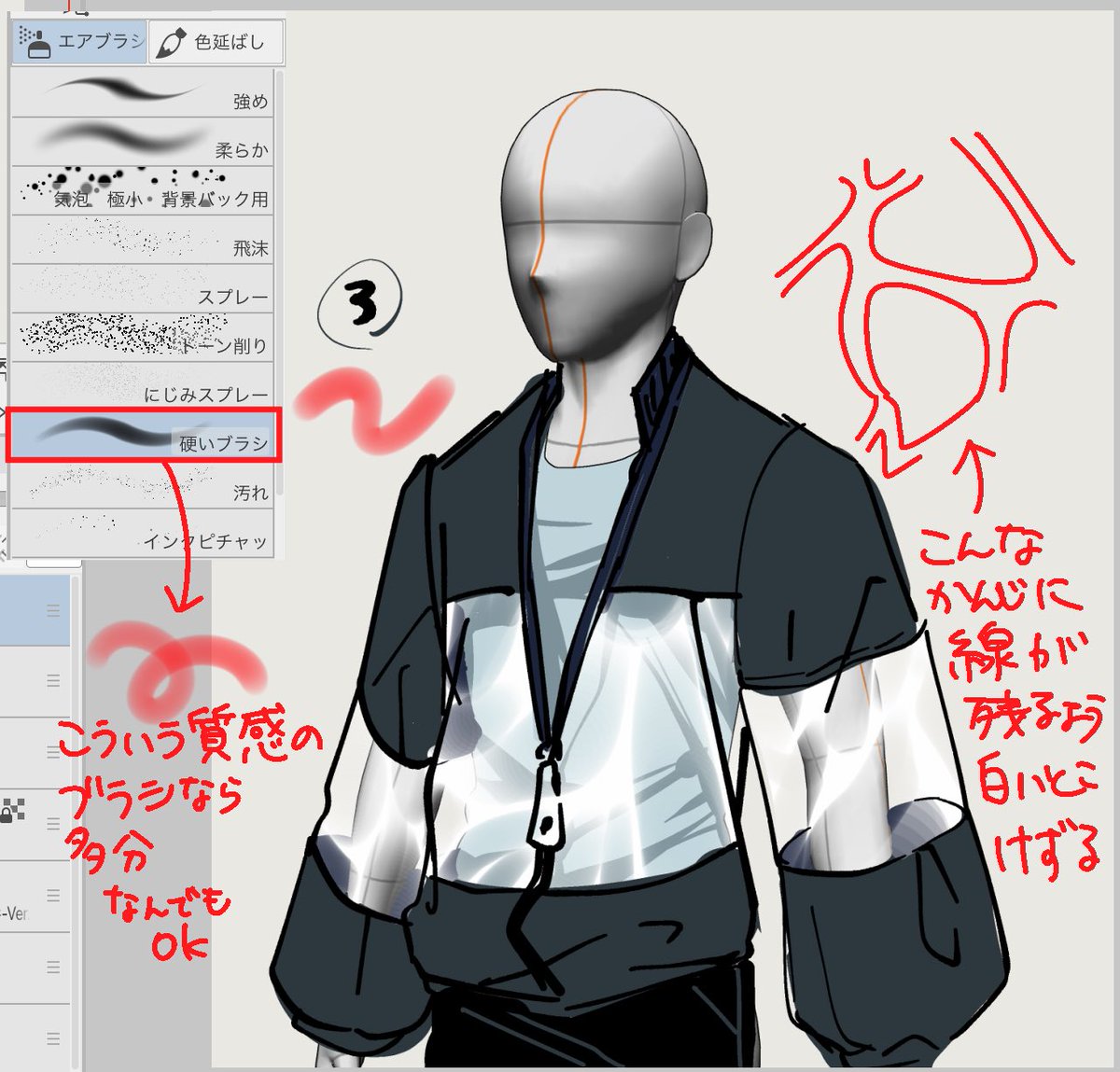1120x1072 pixels.
Task: Choose the 強め airbrush preset
Action: point(142,91)
